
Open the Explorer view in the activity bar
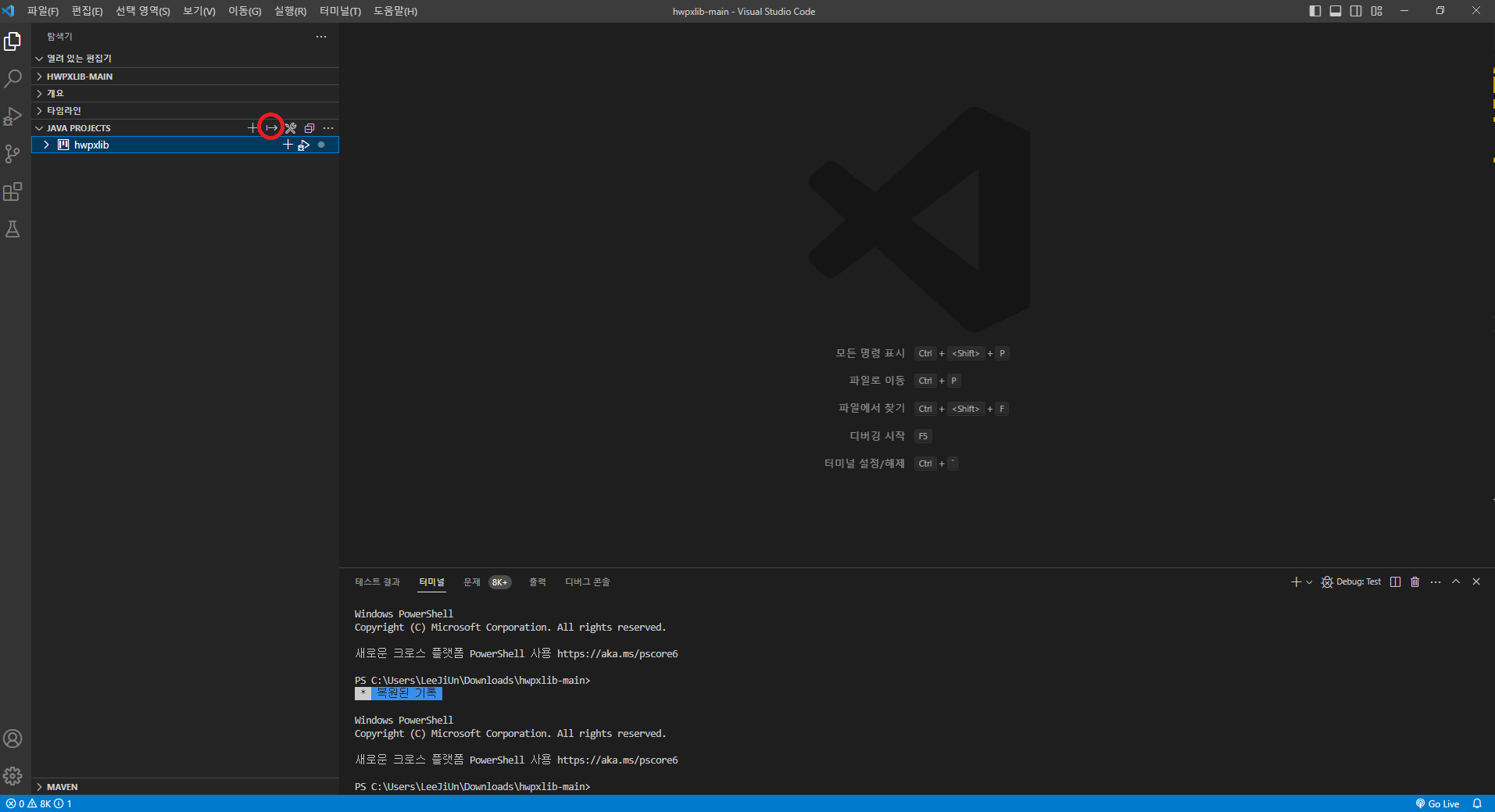[x=13, y=41]
